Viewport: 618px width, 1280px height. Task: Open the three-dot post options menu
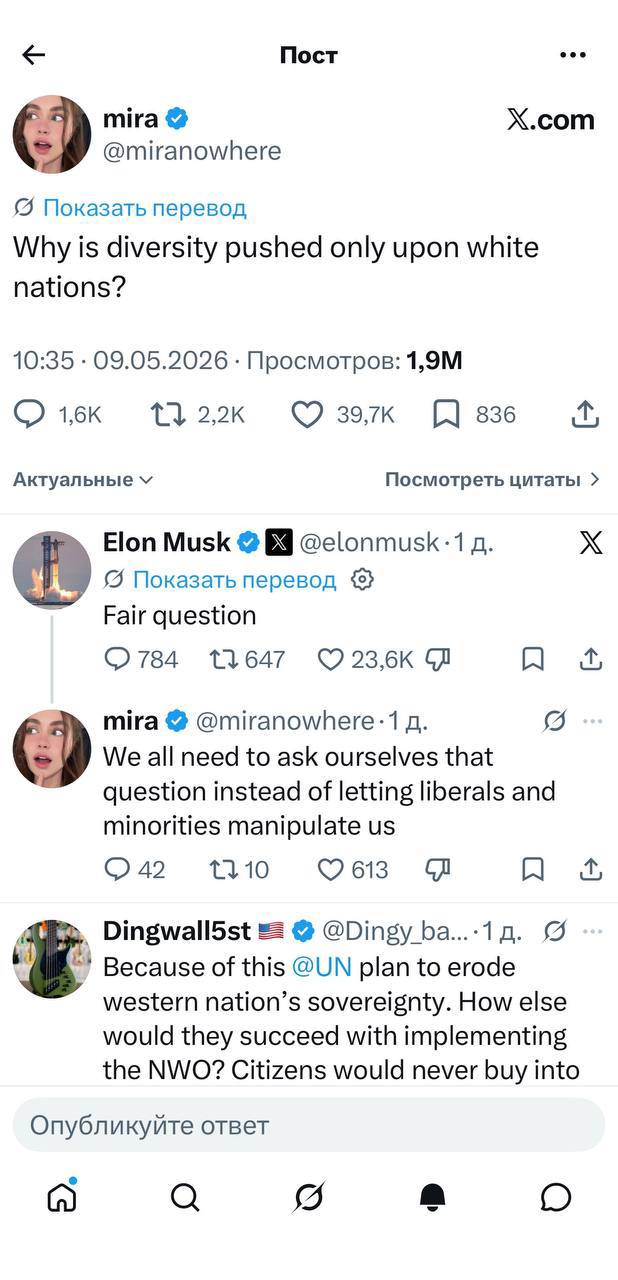click(573, 55)
